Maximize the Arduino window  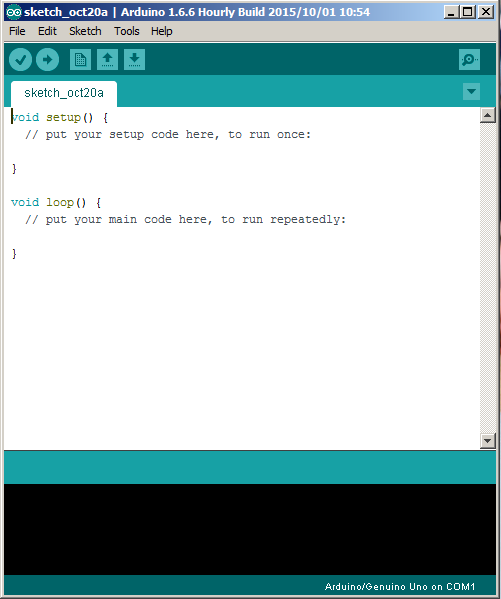tap(468, 12)
